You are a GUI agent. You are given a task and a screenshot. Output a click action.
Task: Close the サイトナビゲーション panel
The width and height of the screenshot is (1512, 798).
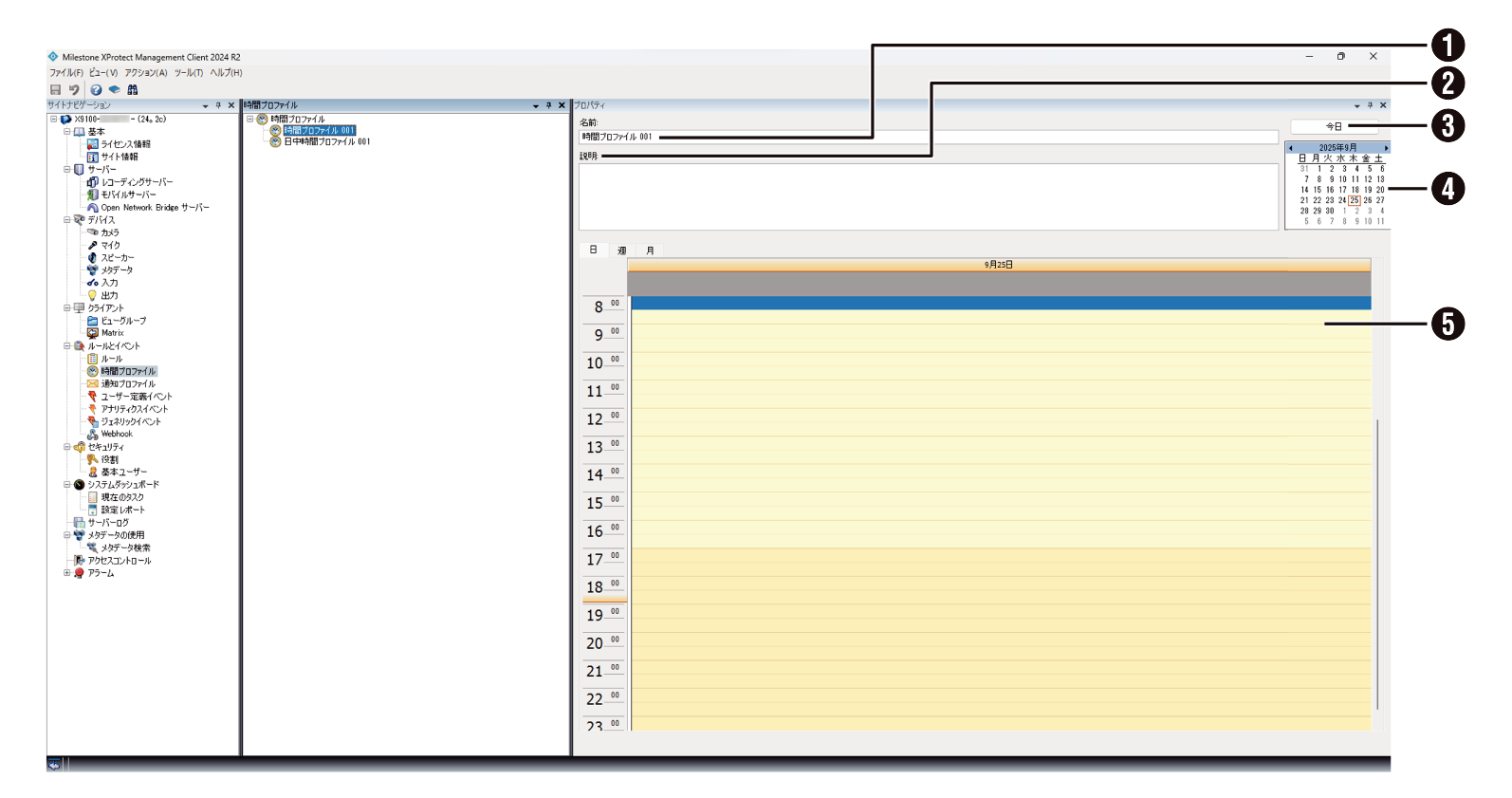[231, 105]
